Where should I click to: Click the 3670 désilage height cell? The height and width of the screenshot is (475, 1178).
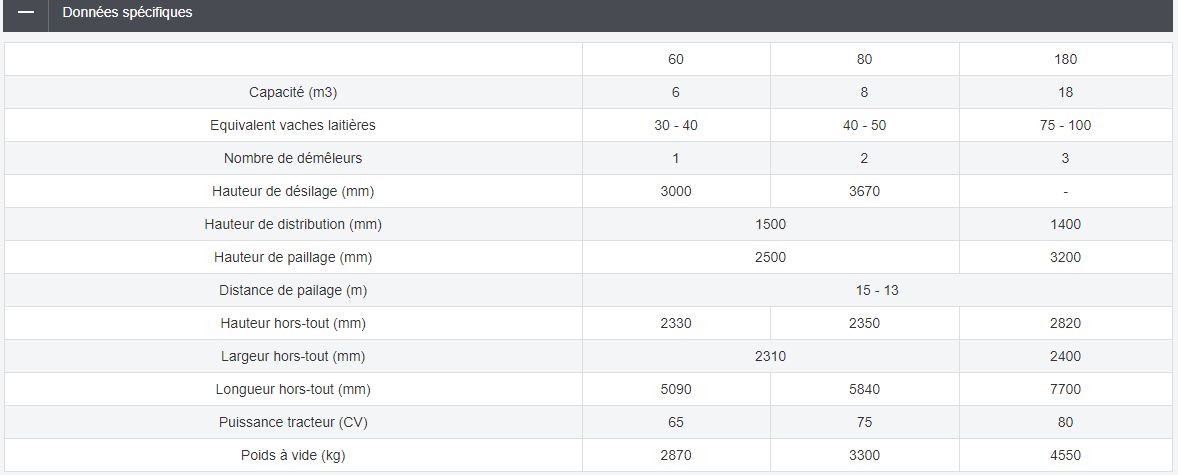(864, 191)
